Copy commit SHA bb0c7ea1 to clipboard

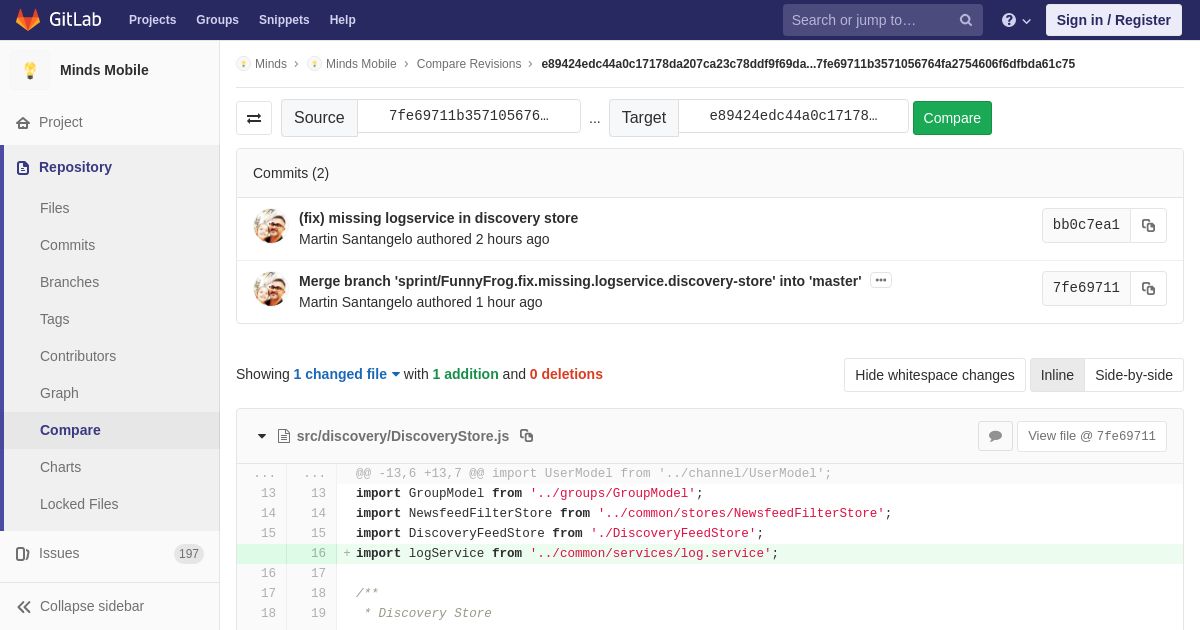(x=1149, y=225)
